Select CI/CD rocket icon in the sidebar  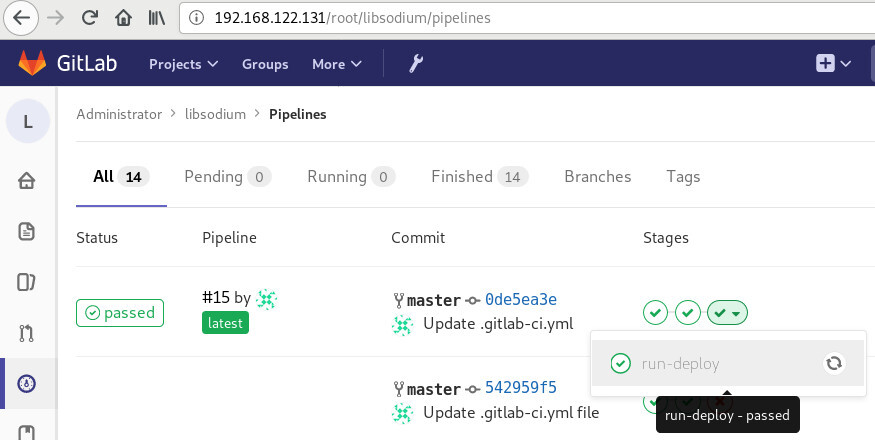point(27,383)
